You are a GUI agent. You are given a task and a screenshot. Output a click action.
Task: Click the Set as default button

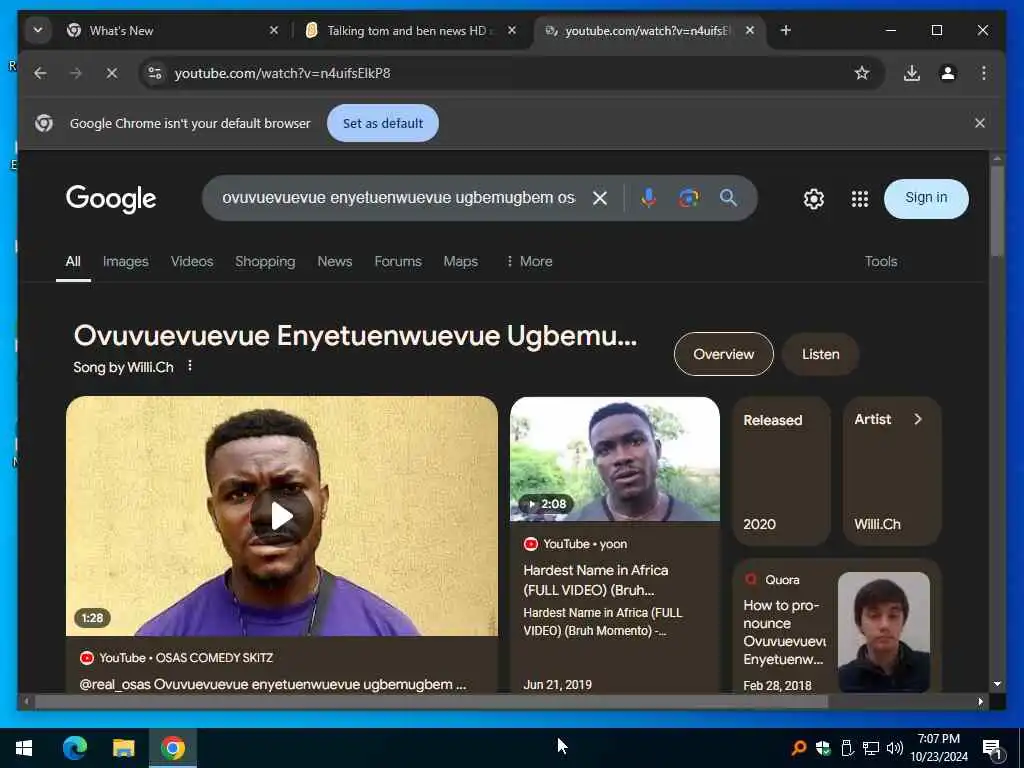coord(383,123)
